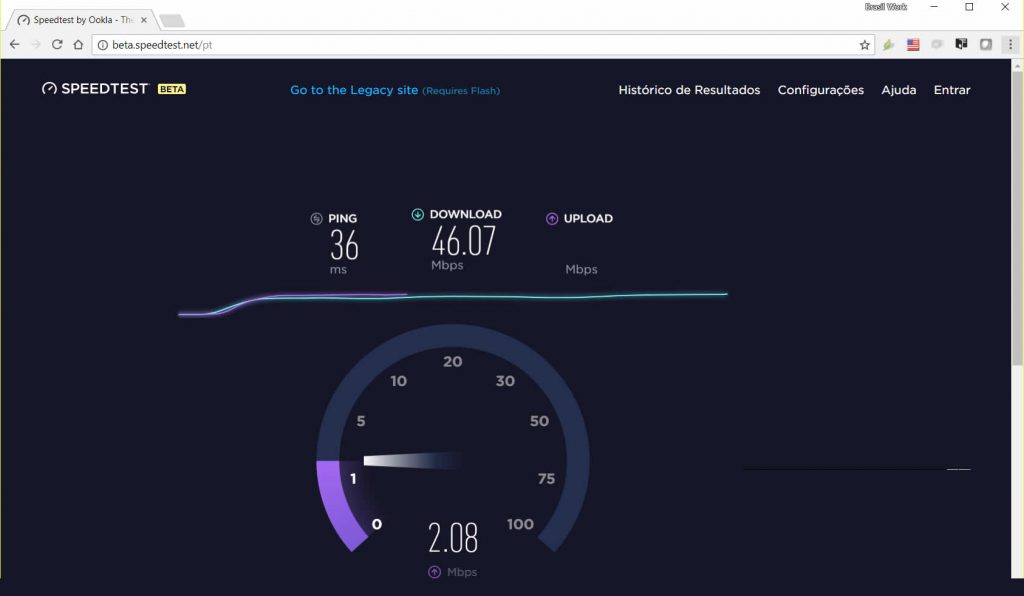
Task: Click the browser home icon
Action: [x=79, y=44]
